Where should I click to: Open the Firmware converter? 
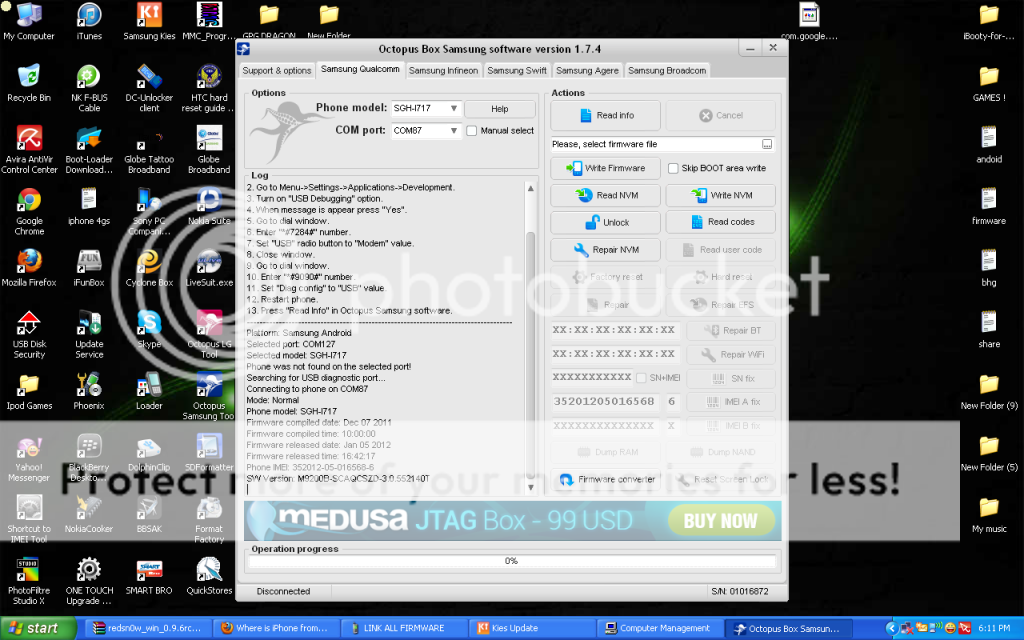605,479
